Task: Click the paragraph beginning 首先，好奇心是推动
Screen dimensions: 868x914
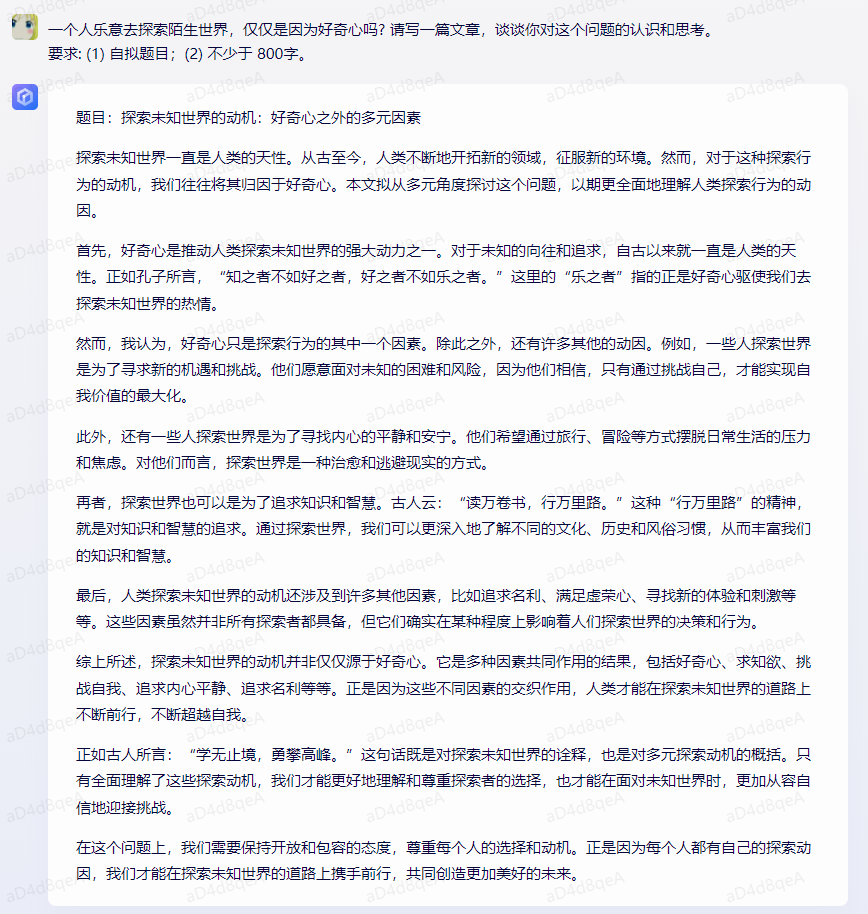Action: [443, 277]
